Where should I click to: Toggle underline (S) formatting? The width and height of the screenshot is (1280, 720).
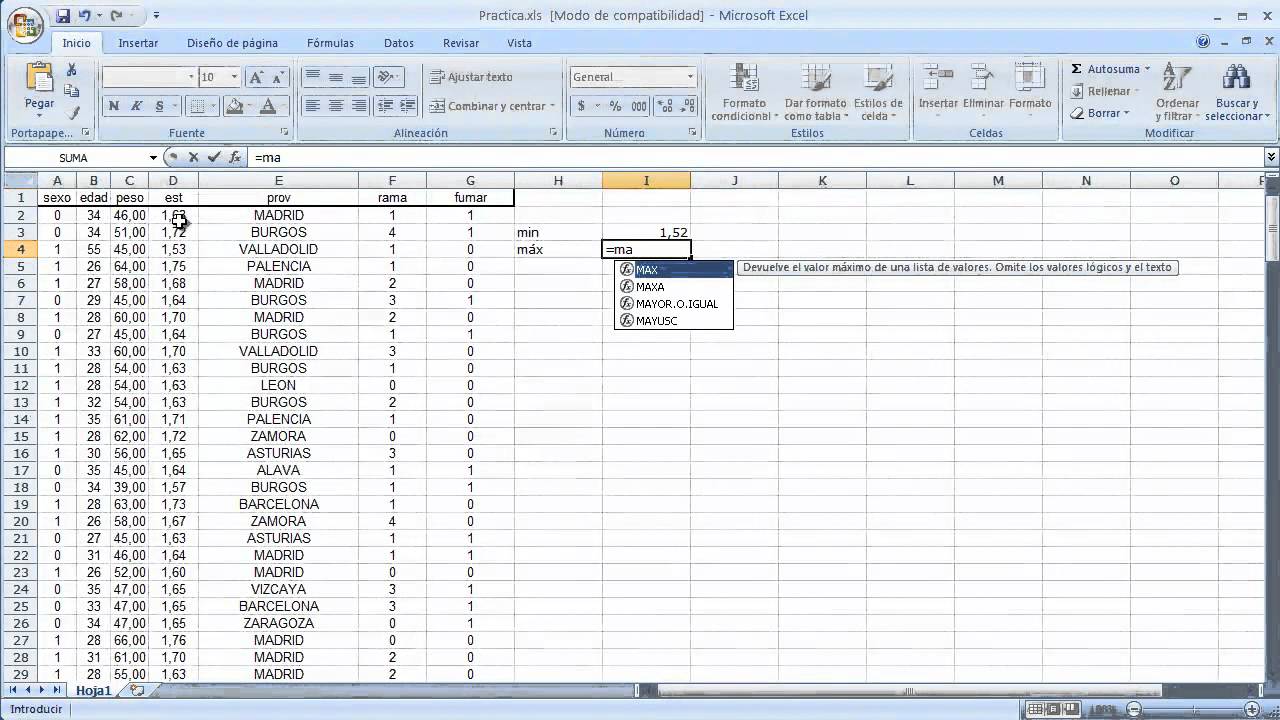[x=159, y=106]
